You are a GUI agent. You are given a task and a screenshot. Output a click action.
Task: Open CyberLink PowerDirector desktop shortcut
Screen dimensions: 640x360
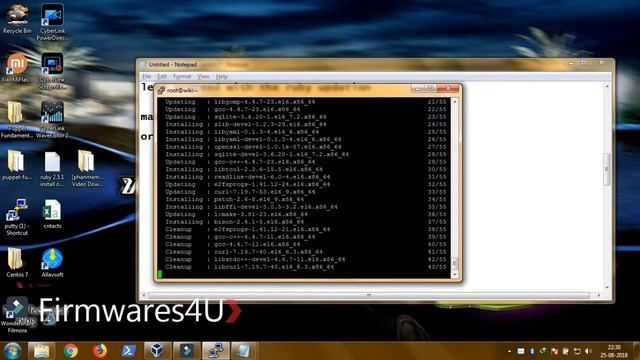[x=52, y=22]
